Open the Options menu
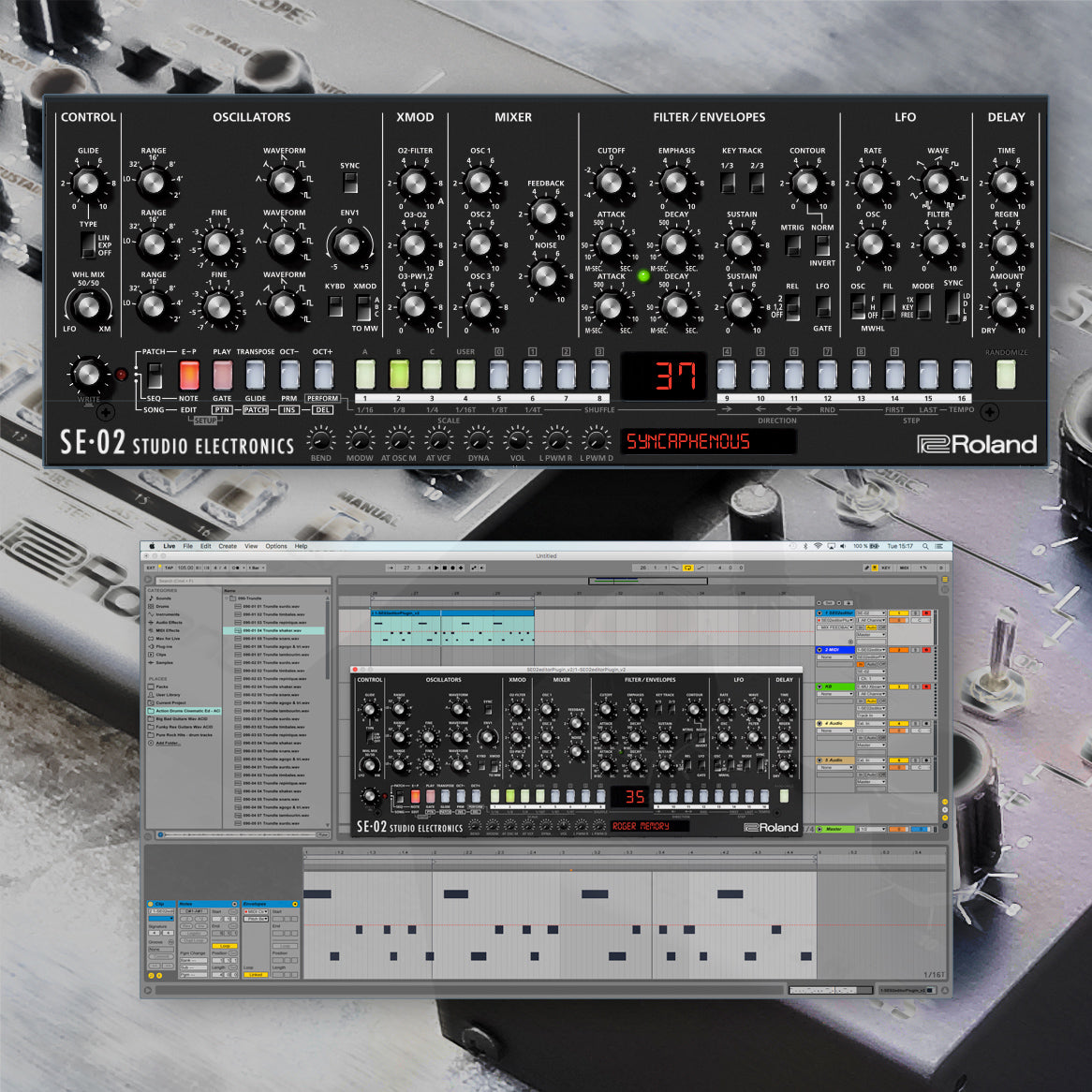The image size is (1092, 1092). tap(277, 546)
